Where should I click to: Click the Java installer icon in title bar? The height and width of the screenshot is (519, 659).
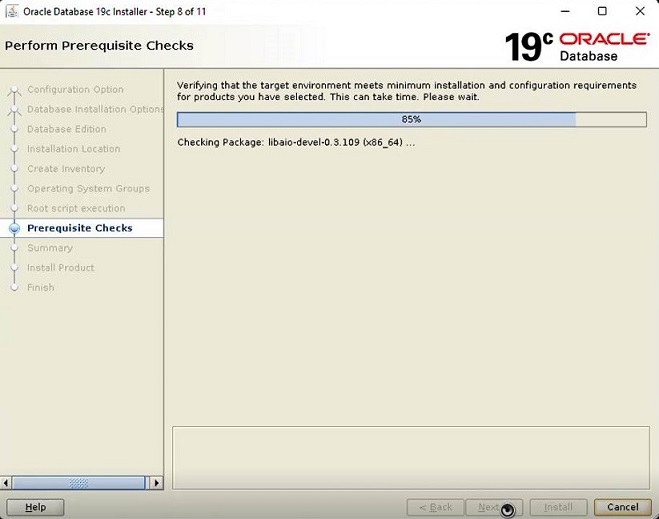tap(12, 11)
